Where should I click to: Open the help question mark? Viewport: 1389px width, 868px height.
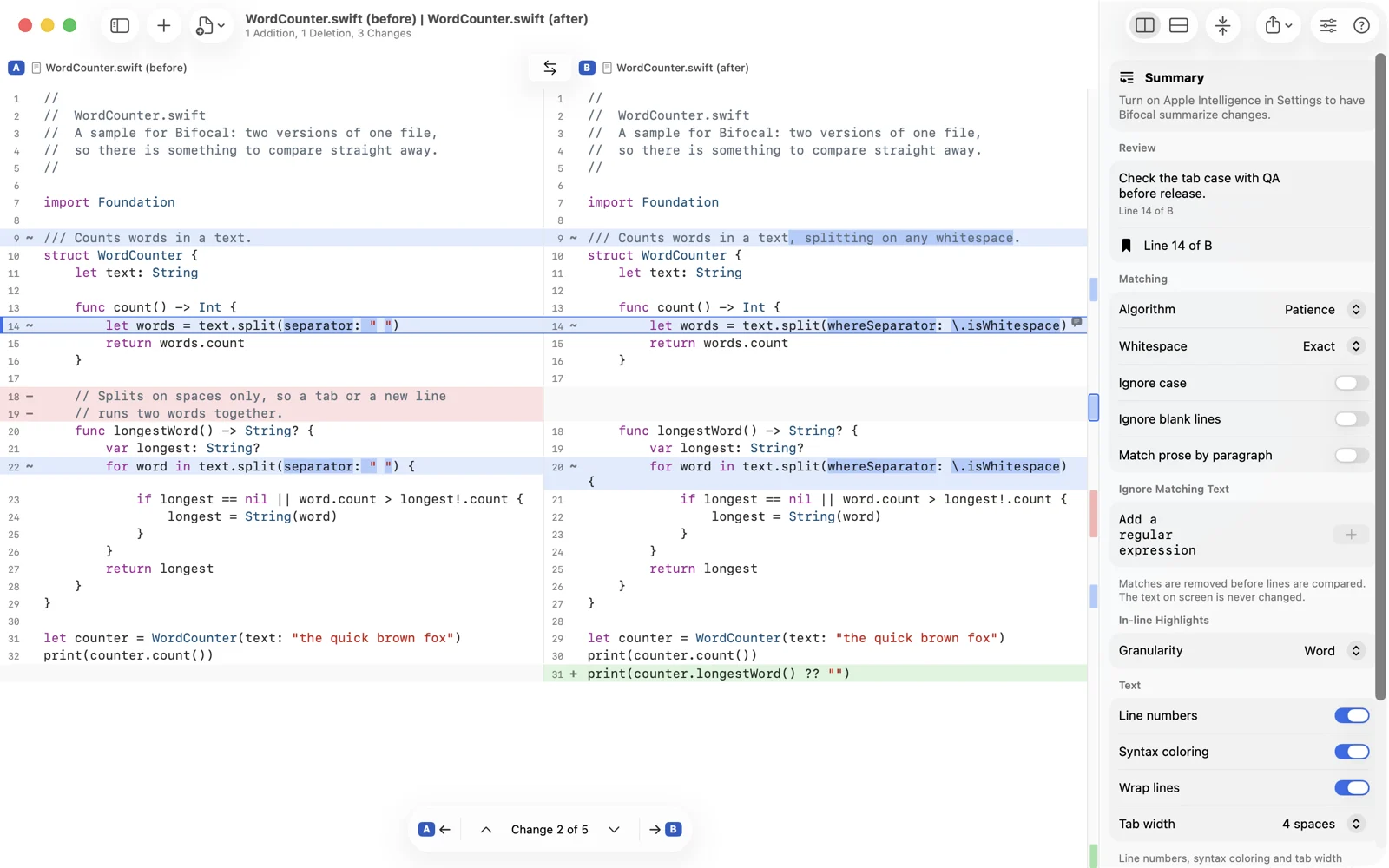[1361, 26]
